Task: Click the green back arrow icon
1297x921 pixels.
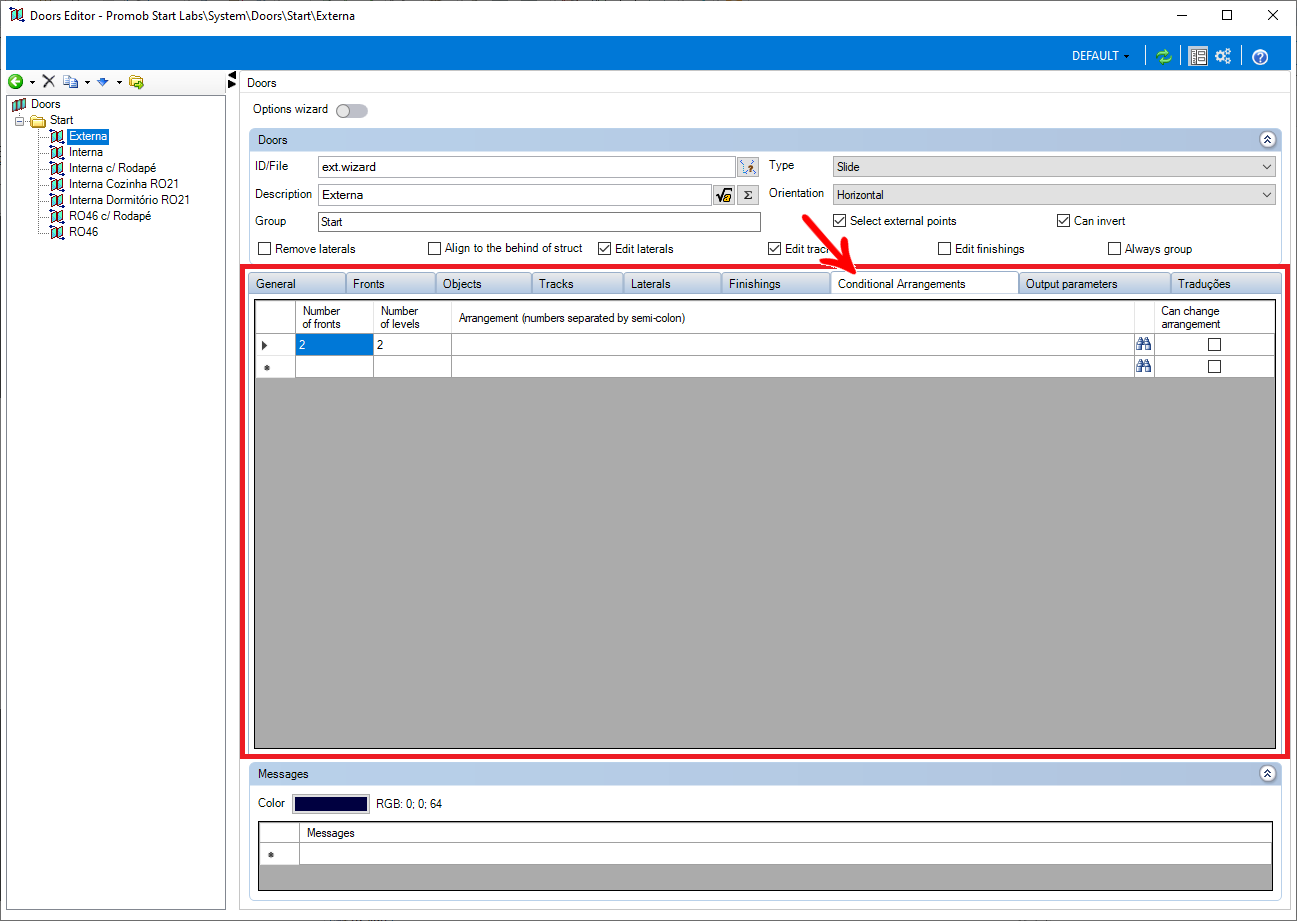Action: point(15,82)
